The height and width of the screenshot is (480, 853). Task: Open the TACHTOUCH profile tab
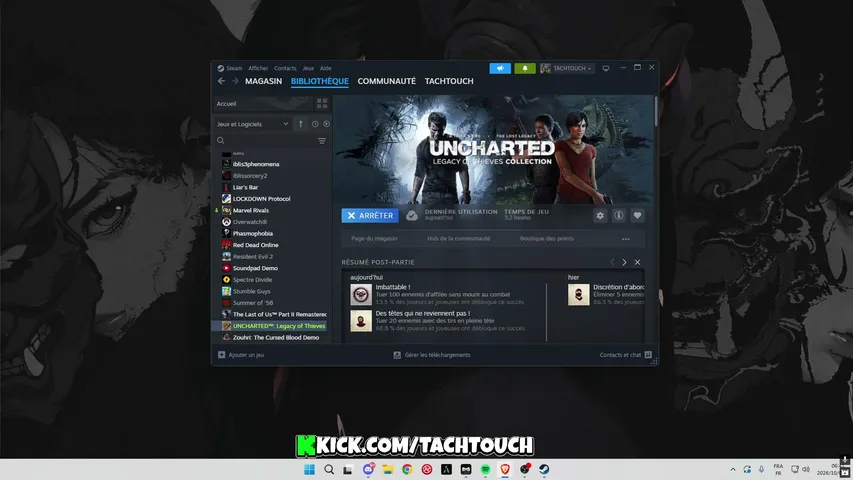coord(449,81)
